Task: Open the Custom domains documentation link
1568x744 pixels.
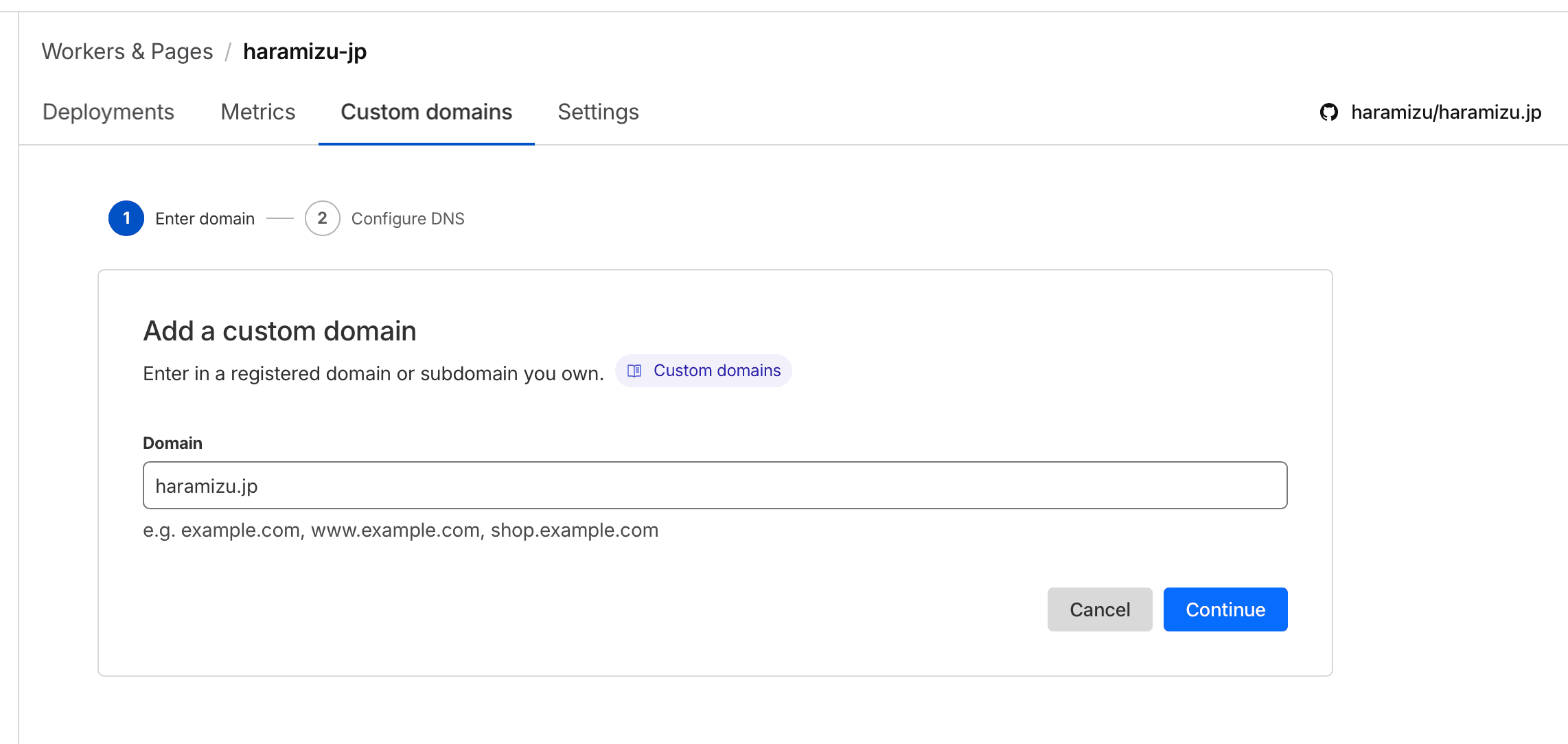Action: pos(717,371)
